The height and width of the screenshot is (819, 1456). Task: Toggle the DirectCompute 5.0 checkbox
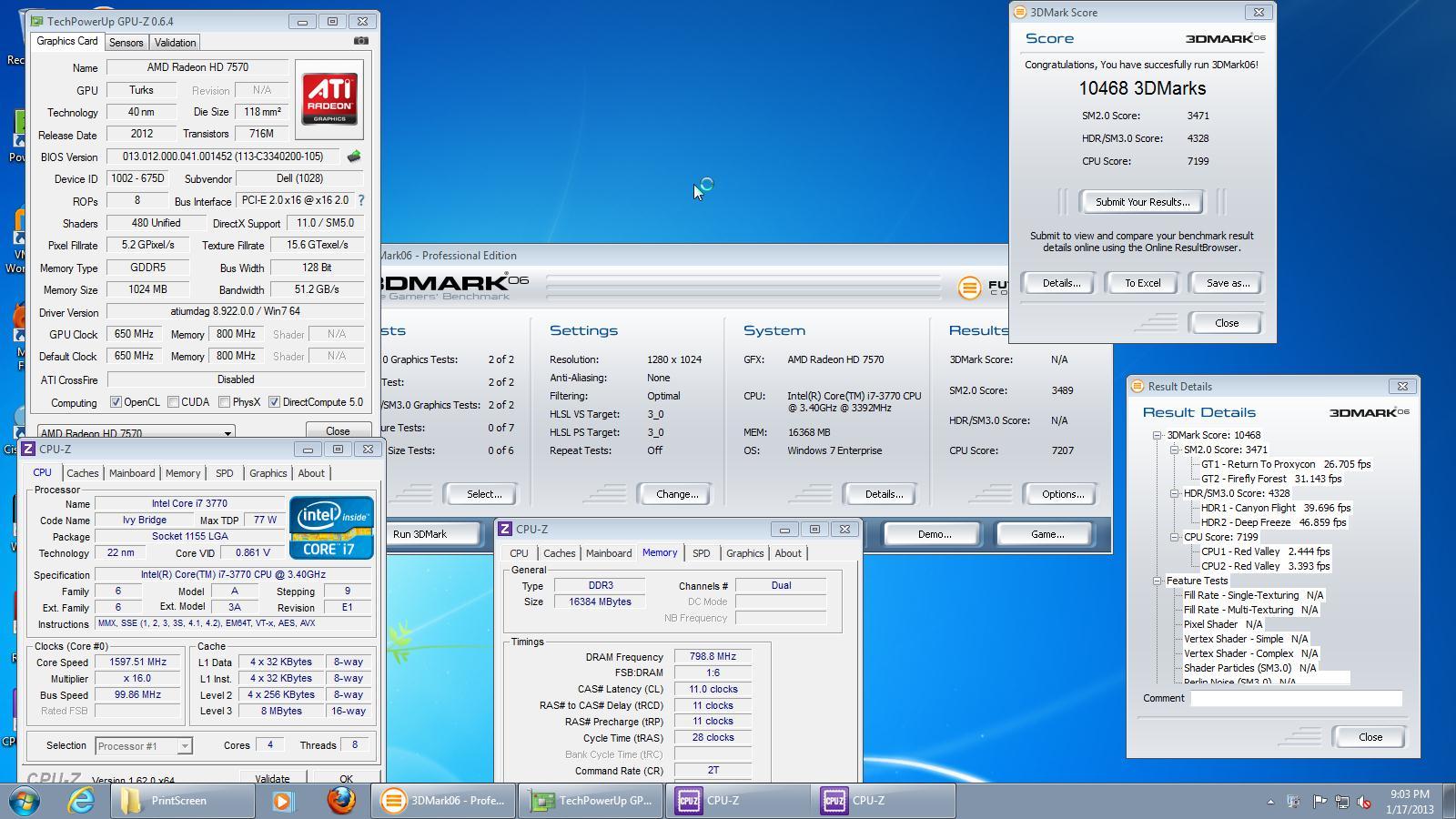274,402
